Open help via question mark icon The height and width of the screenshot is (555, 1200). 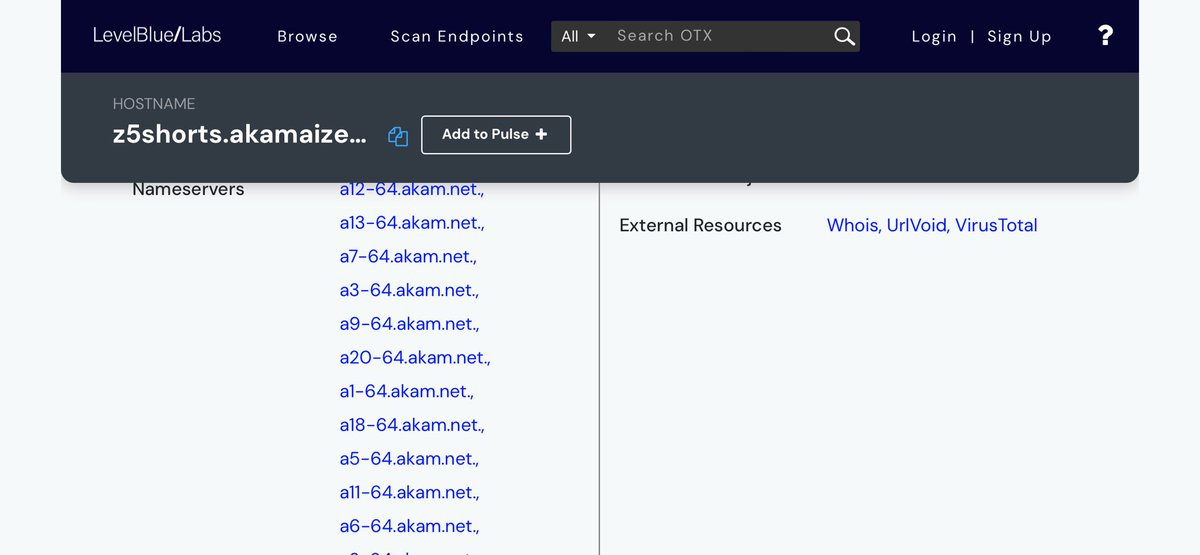[x=1105, y=36]
